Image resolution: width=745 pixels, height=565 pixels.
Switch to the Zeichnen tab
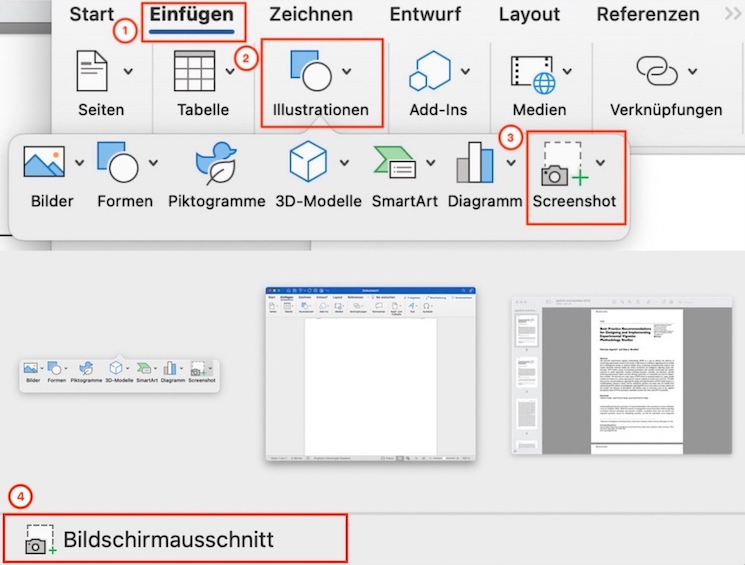point(311,14)
